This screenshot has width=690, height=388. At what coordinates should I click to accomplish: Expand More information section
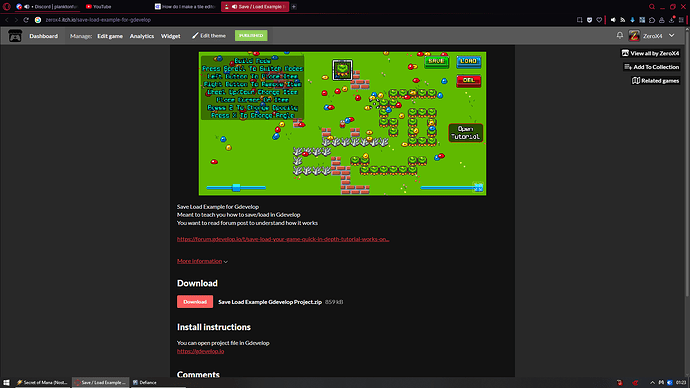[202, 261]
